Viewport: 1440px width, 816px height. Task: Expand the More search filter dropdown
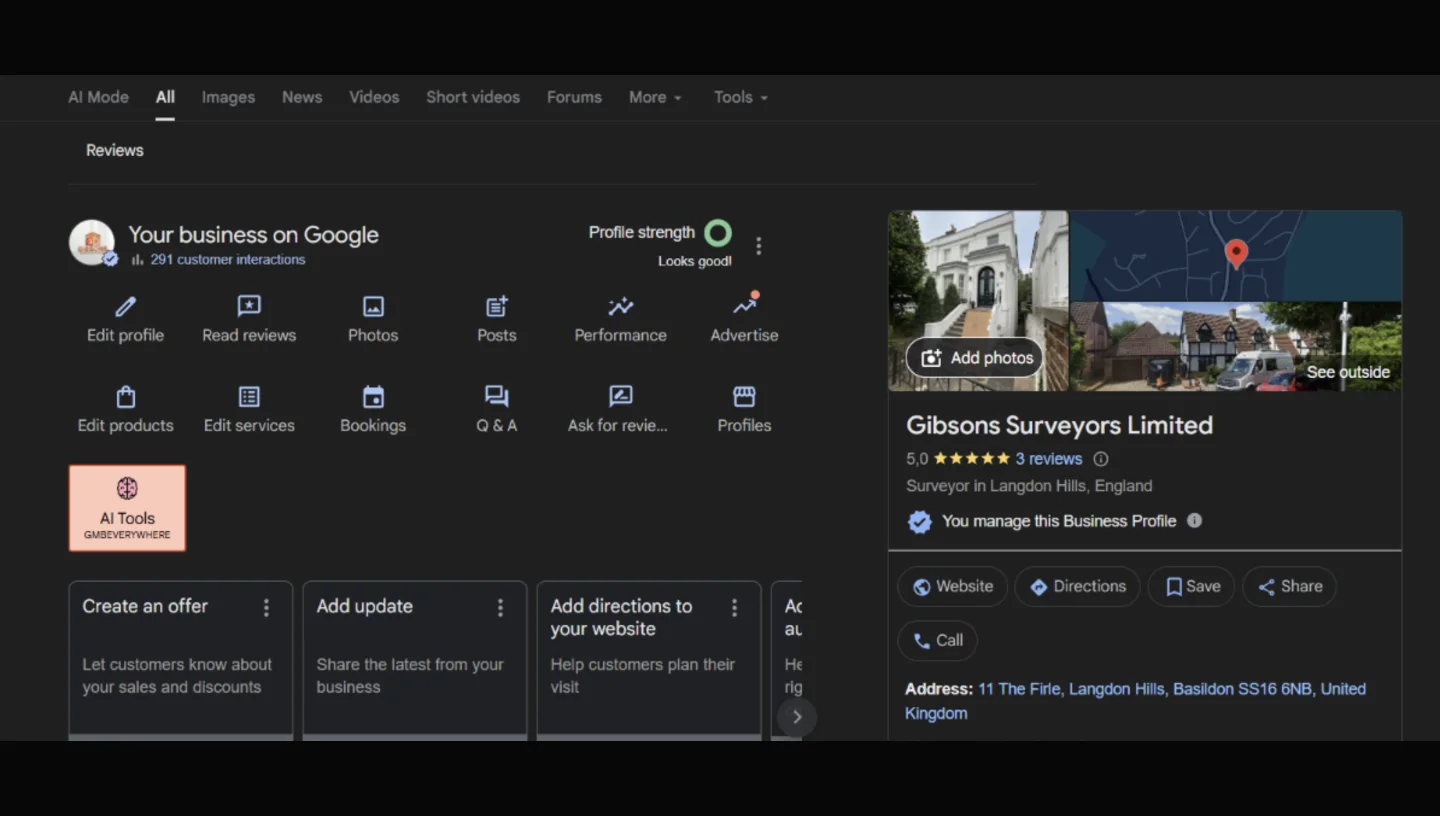pyautogui.click(x=655, y=97)
